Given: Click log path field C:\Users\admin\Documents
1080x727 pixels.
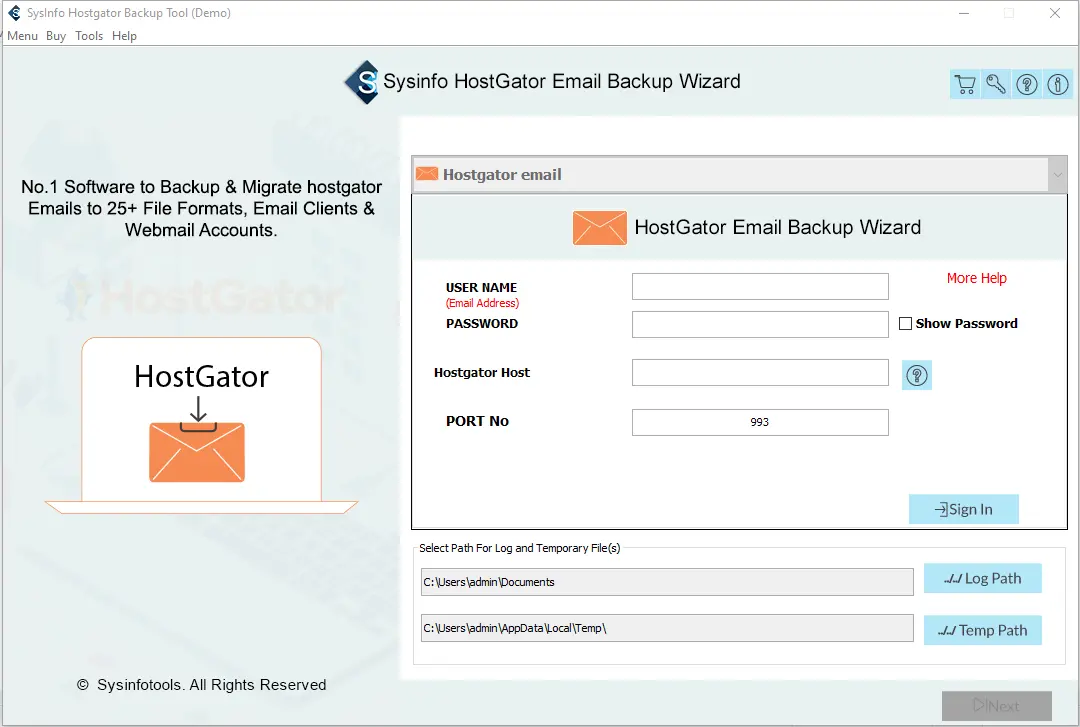Looking at the screenshot, I should click(667, 582).
